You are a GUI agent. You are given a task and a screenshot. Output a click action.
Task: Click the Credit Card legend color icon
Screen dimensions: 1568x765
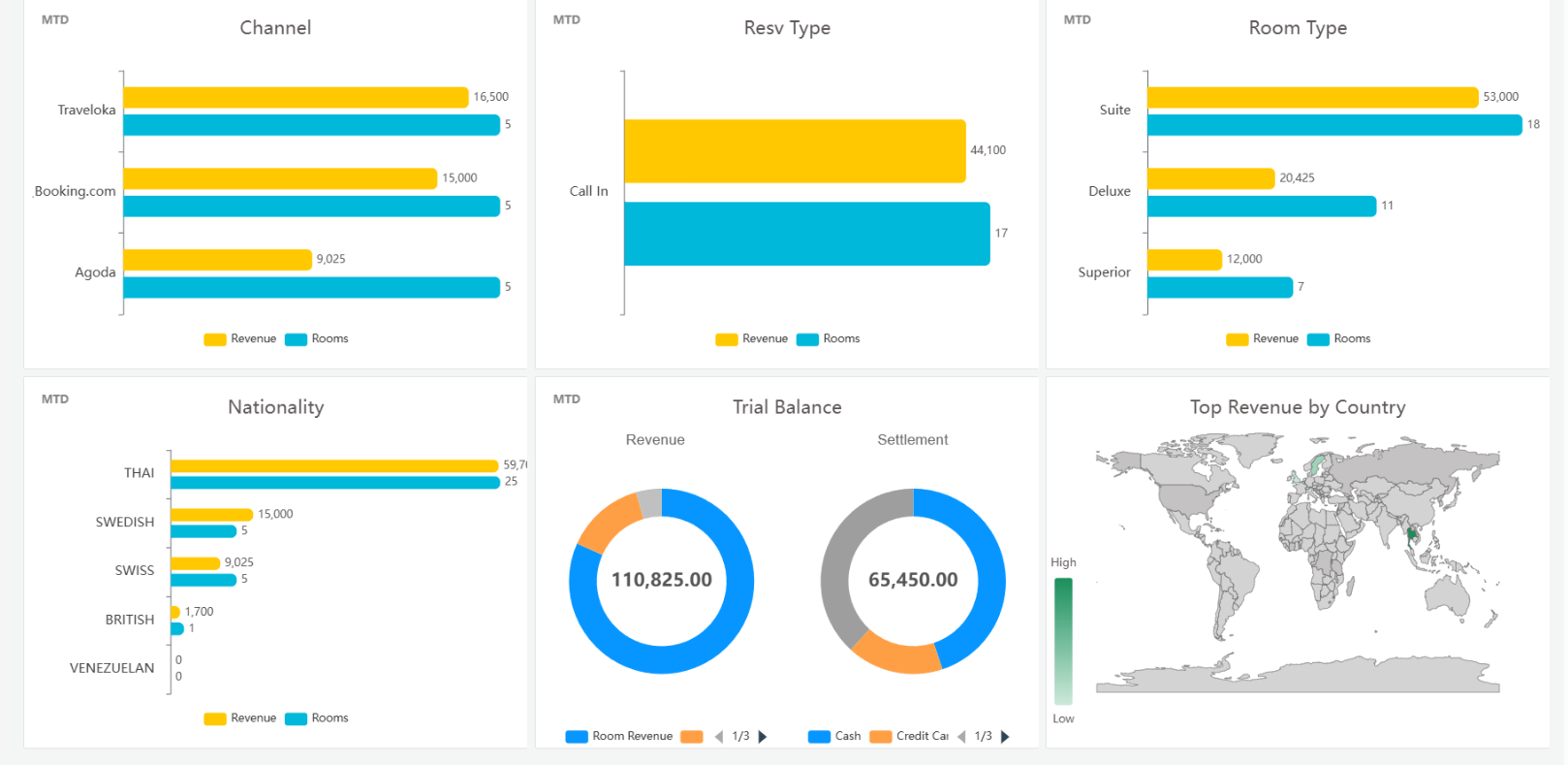(880, 737)
